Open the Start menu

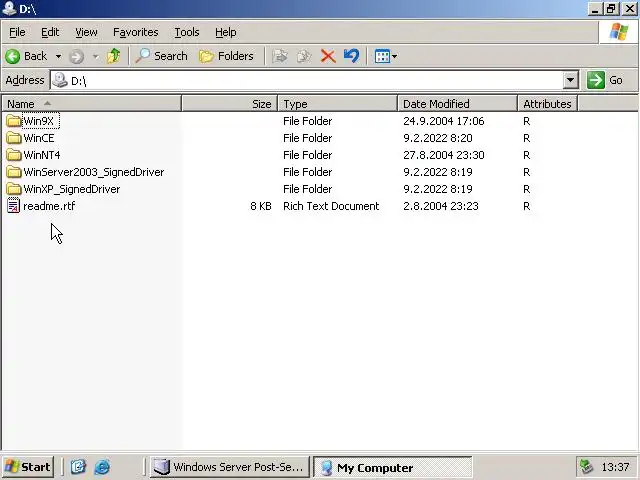click(28, 467)
